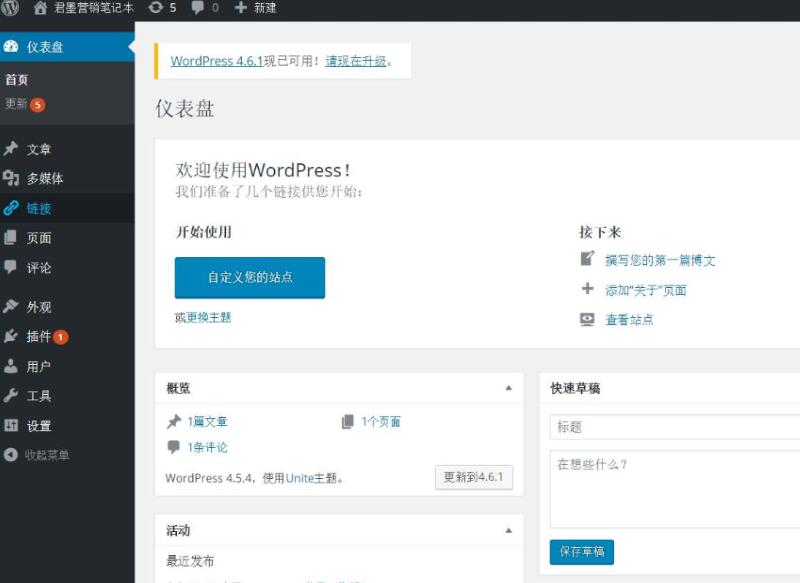Click the page icon beside 1个页面
Screen dimensions: 800x583
pyautogui.click(x=347, y=421)
